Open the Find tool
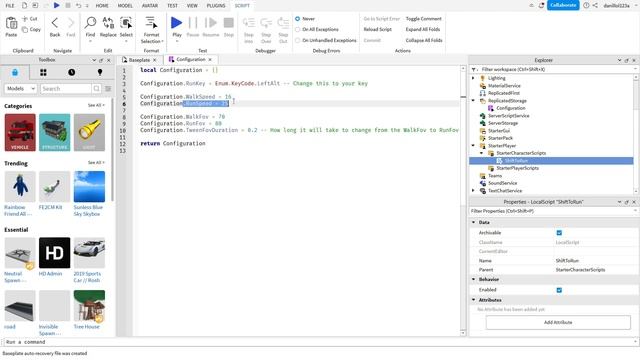This screenshot has width=640, height=360. [90, 23]
